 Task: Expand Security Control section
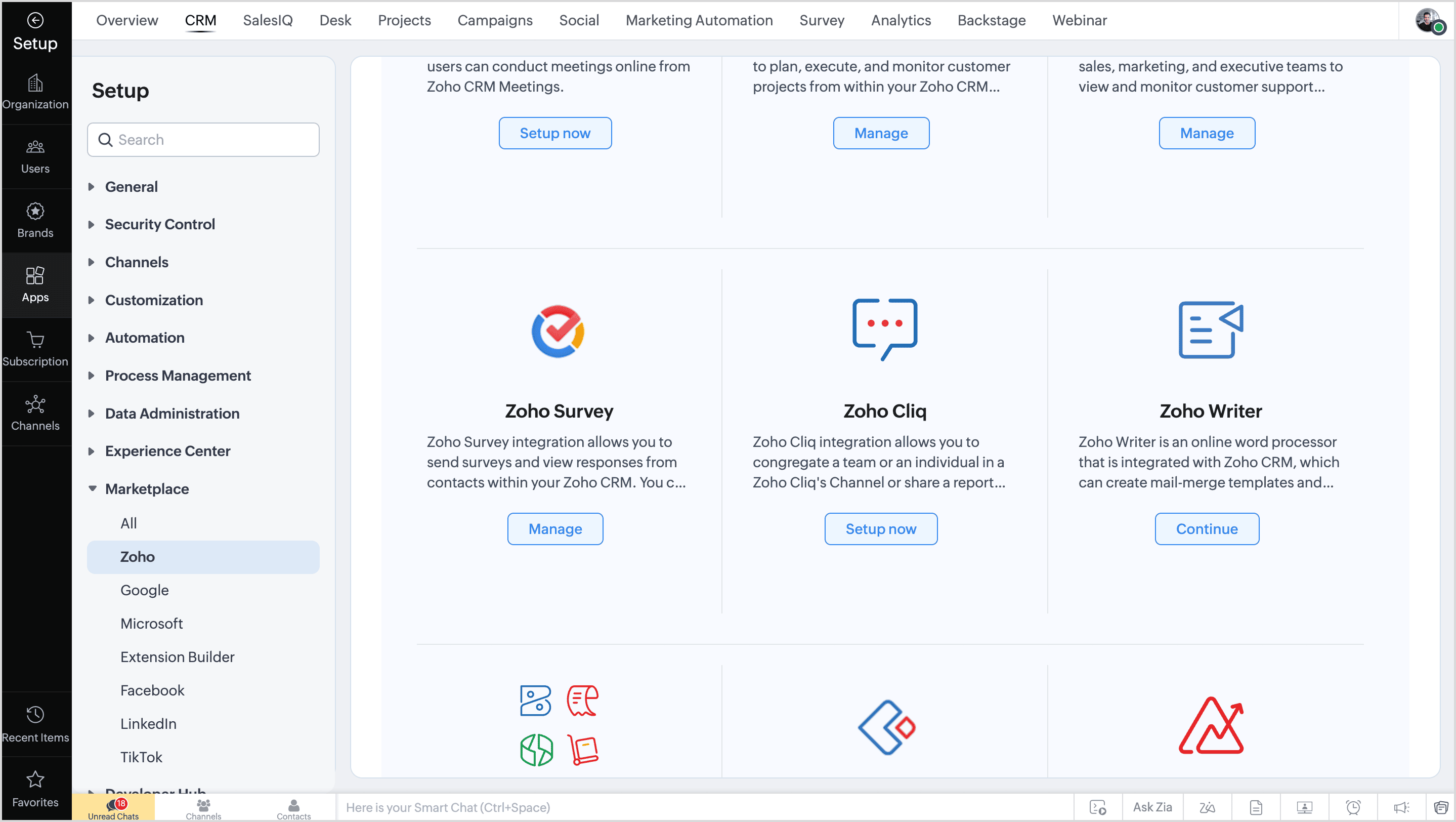[x=159, y=224]
